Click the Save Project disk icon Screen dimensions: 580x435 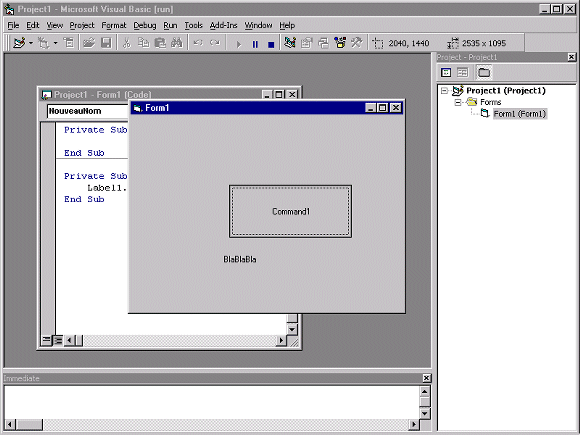pos(106,43)
